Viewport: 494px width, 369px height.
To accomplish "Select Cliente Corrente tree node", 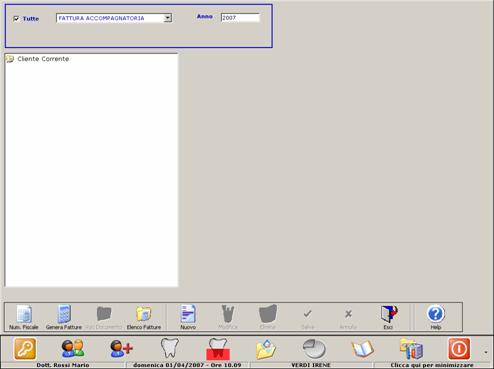I will [43, 59].
